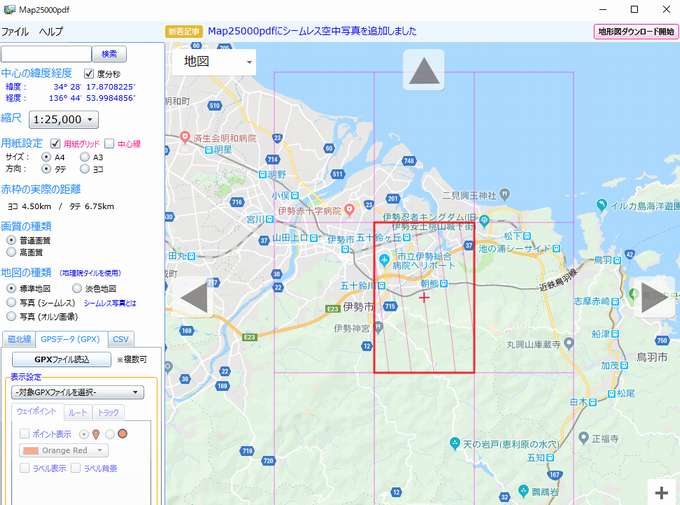
Task: Select 標準地図 map type
Action: (11, 288)
